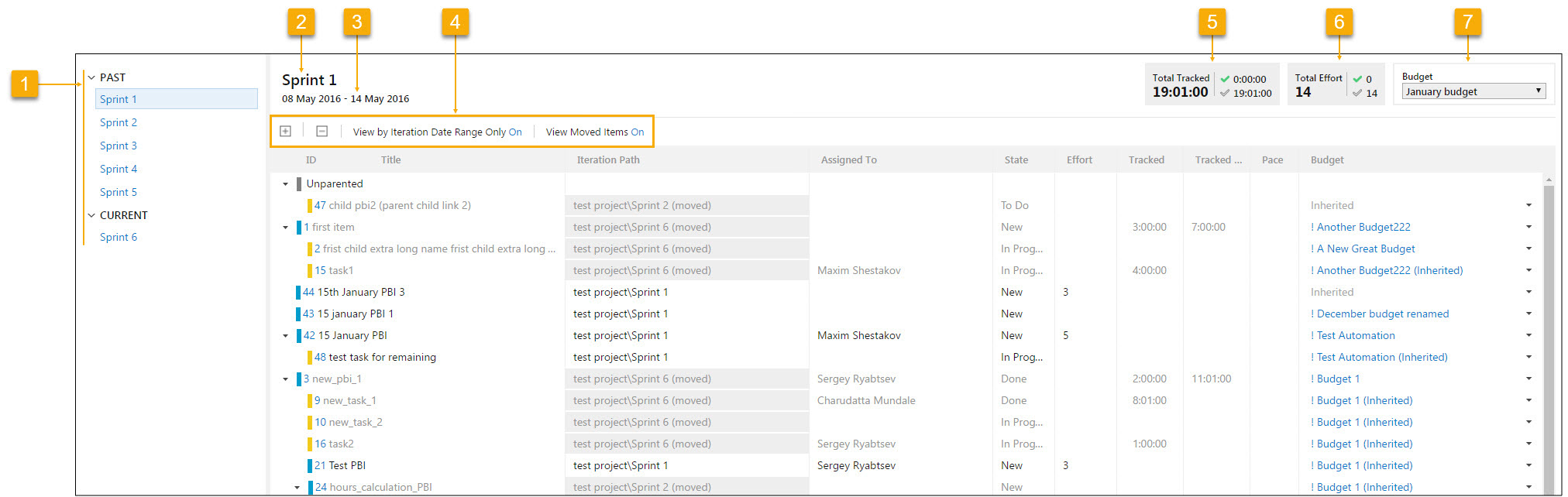Collapse the '1 first item' row
1568x497 pixels.
[x=285, y=228]
